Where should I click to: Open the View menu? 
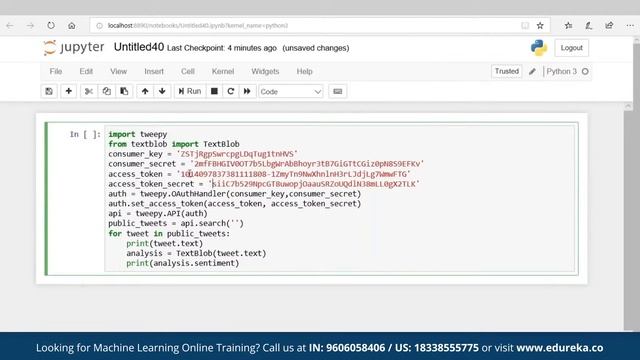(118, 71)
